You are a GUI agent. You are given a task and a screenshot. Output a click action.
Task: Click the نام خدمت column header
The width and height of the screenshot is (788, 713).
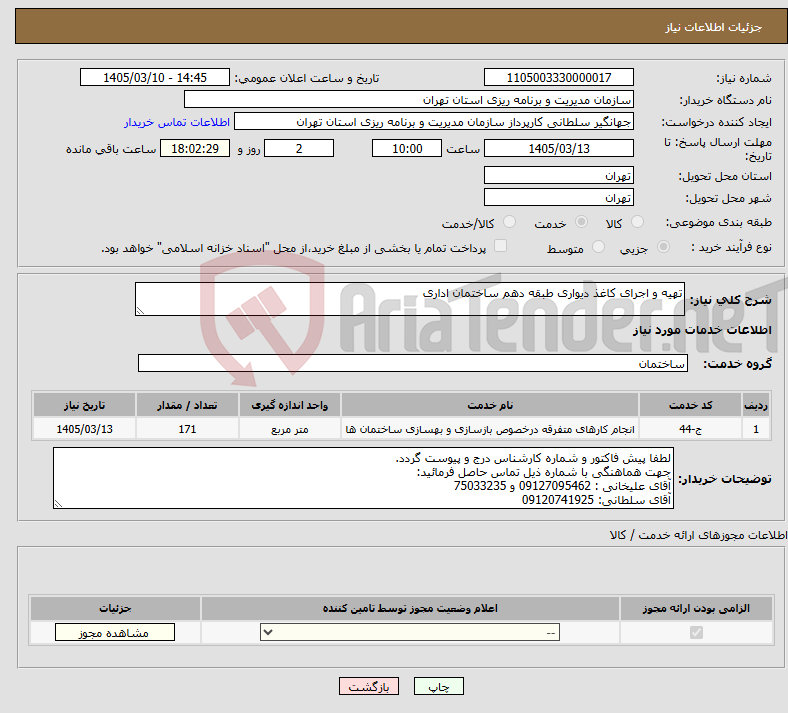[x=490, y=405]
